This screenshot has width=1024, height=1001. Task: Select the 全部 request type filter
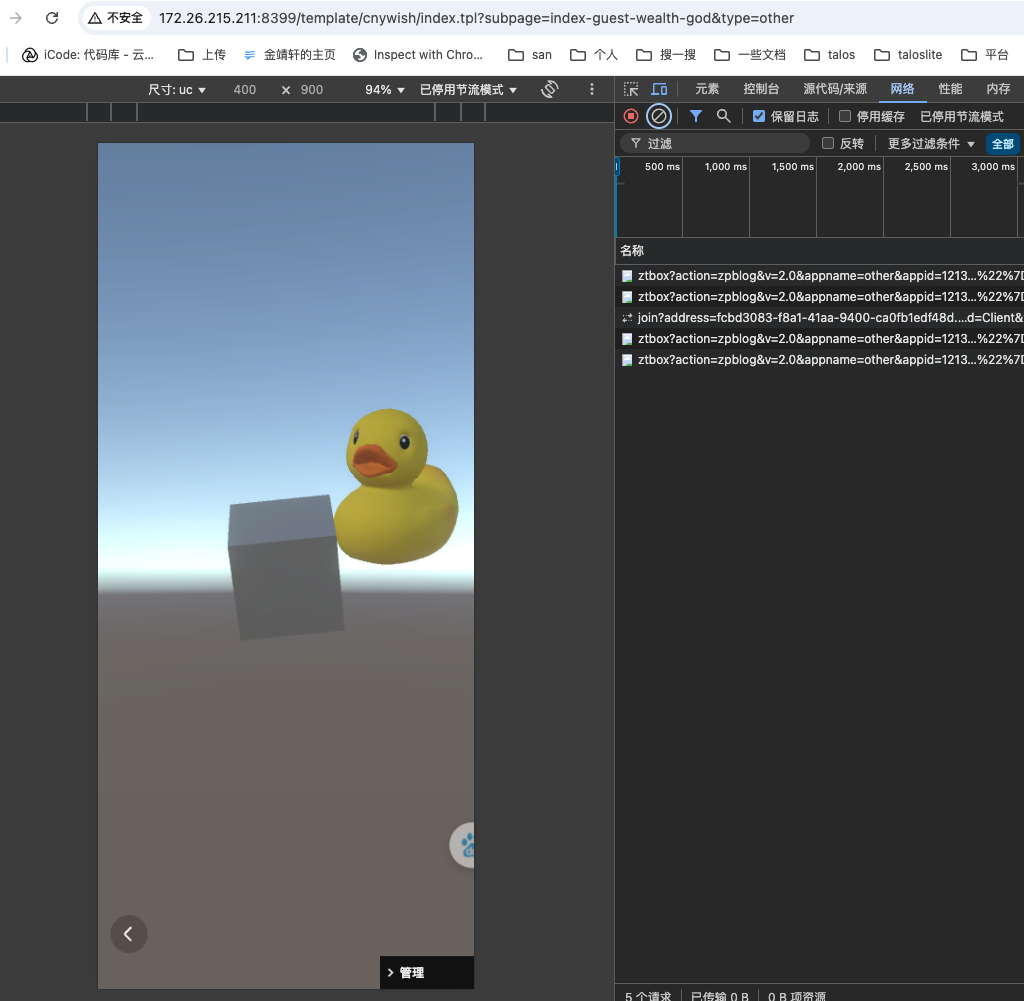coord(1002,143)
